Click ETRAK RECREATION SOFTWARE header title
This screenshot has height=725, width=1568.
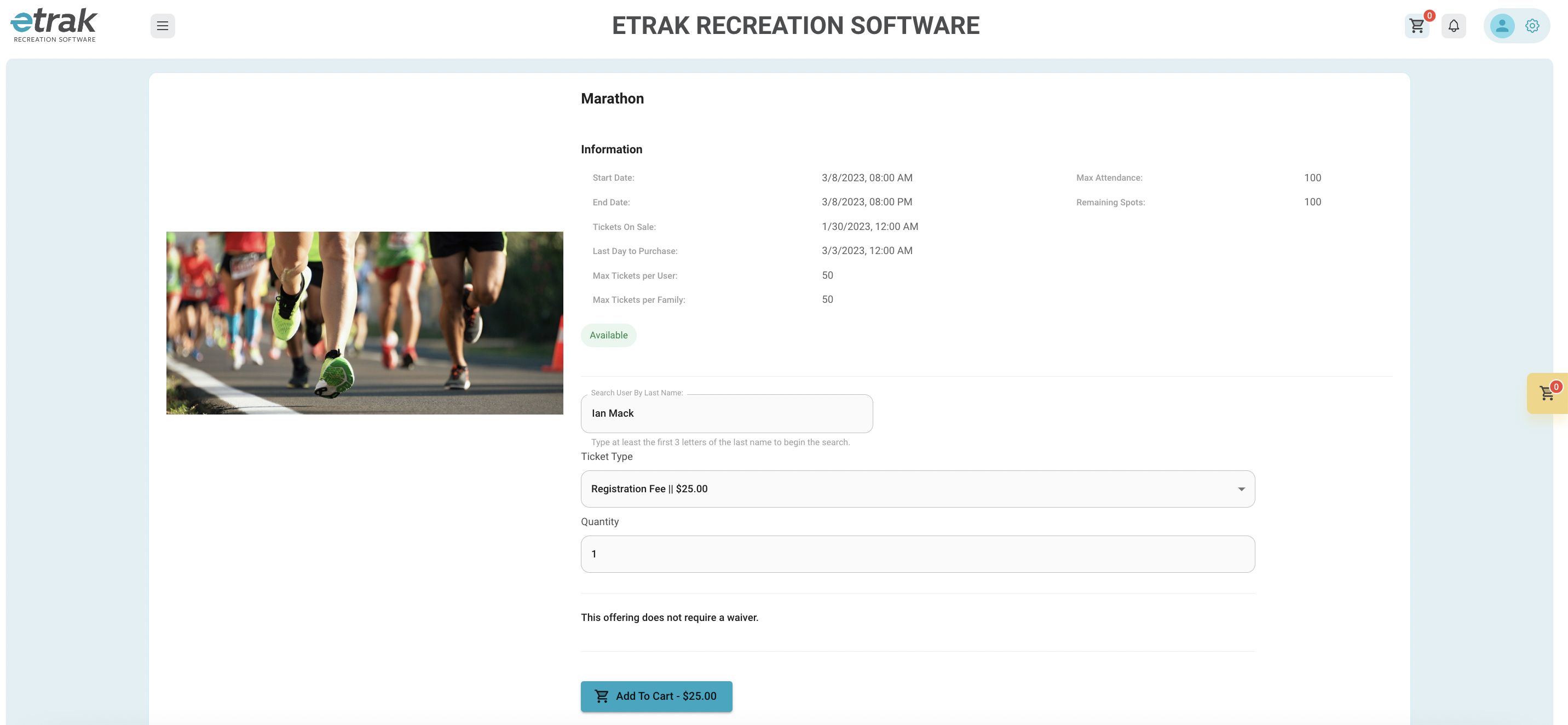795,26
